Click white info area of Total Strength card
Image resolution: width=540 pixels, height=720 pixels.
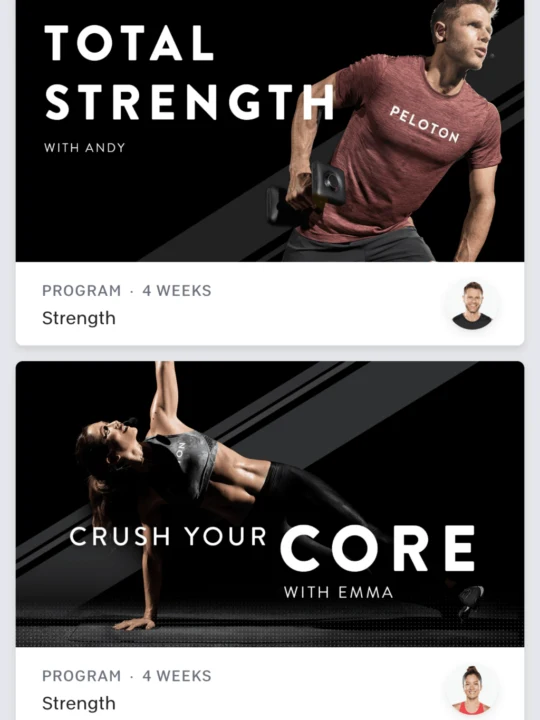(x=270, y=304)
